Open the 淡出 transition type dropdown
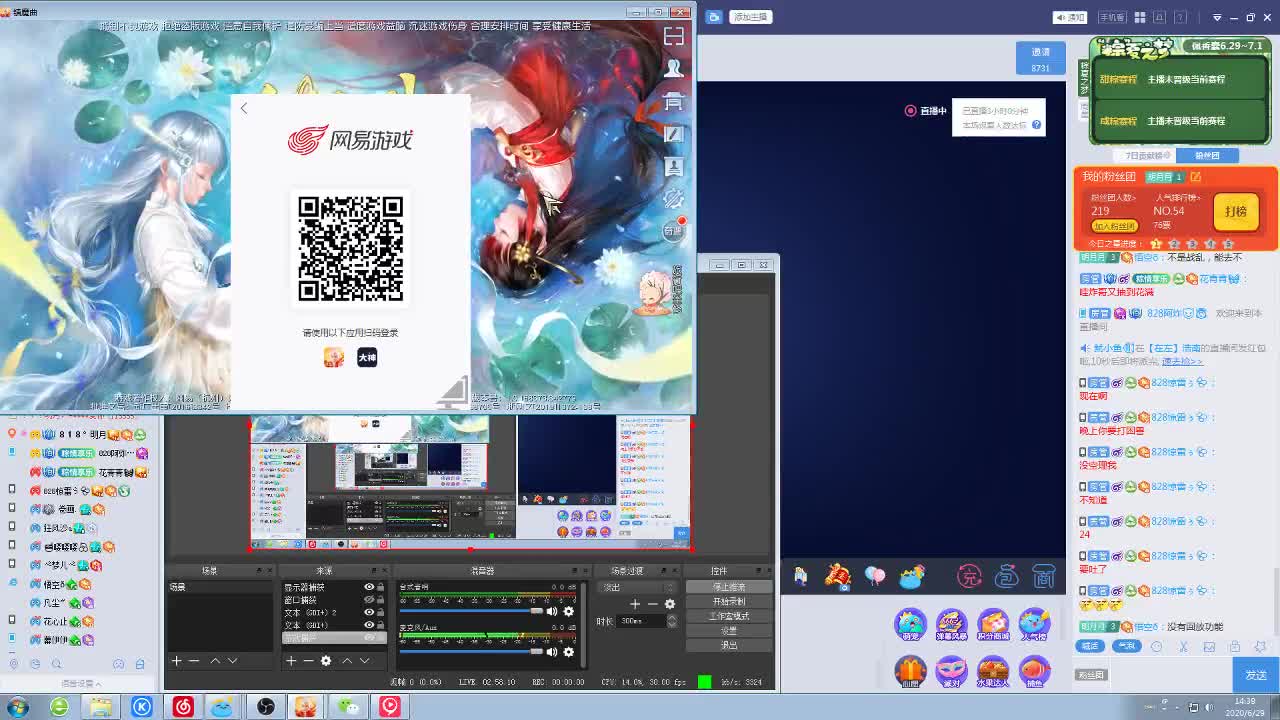Screen dimensions: 1280x720 (638, 587)
